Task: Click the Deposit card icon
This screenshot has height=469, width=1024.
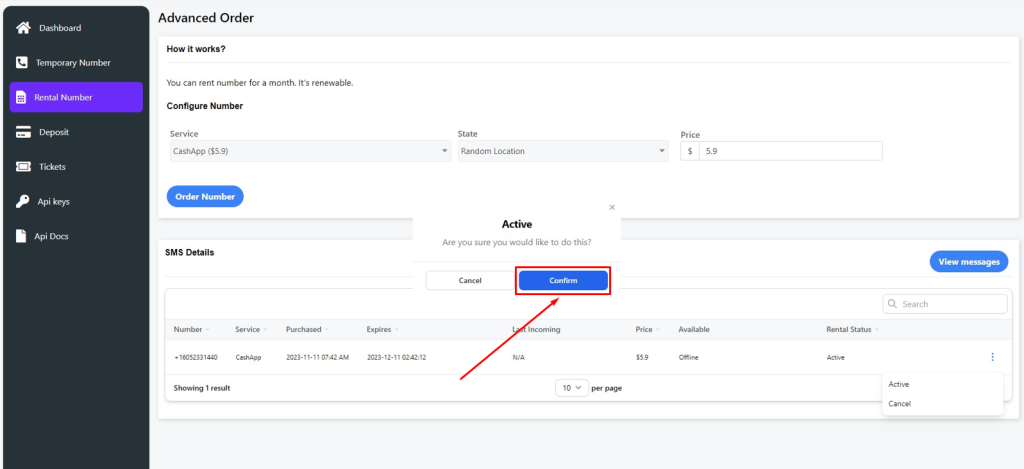Action: 22,132
